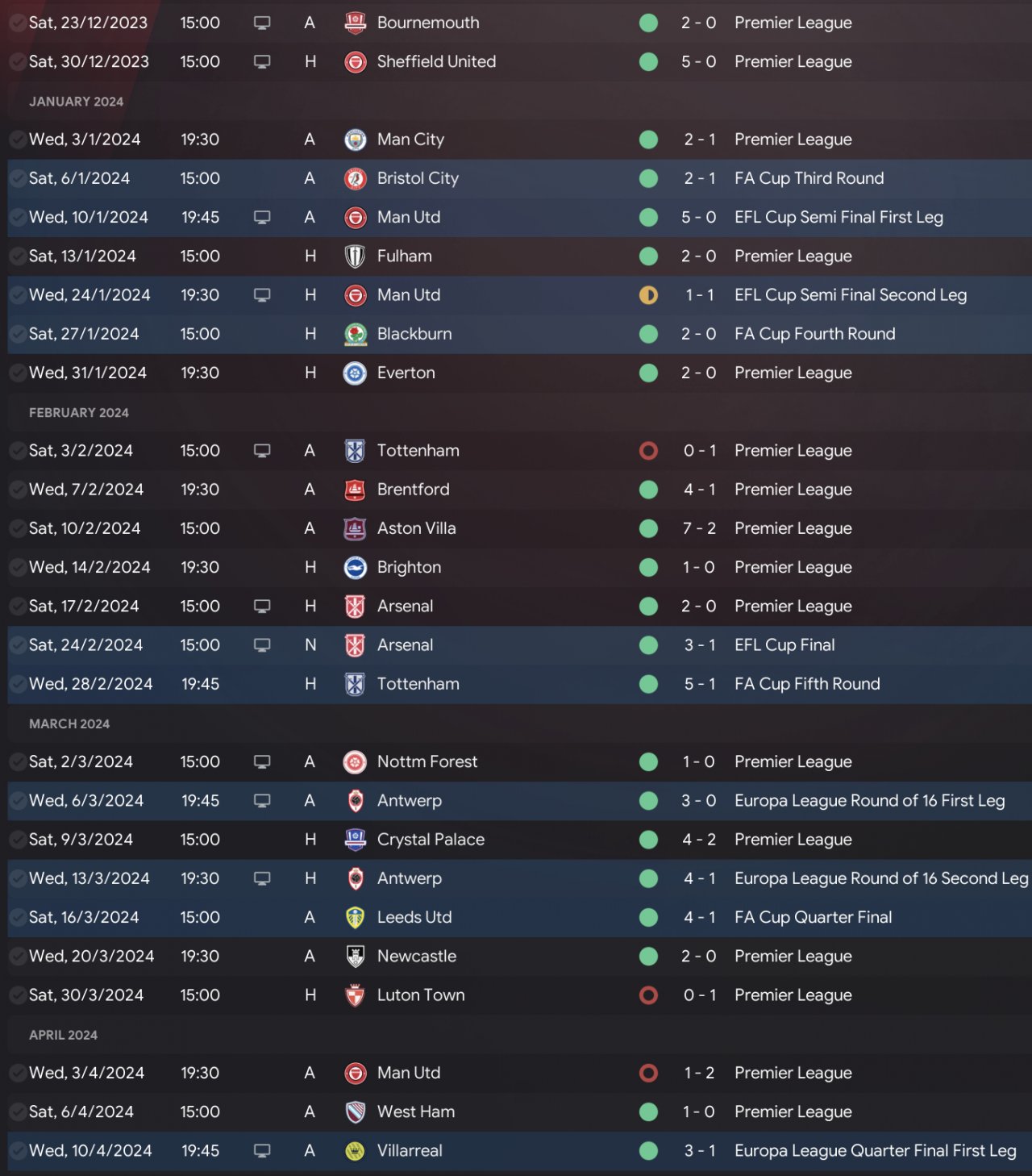1032x1176 pixels.
Task: Click the Brighton club badge
Action: tap(355, 568)
